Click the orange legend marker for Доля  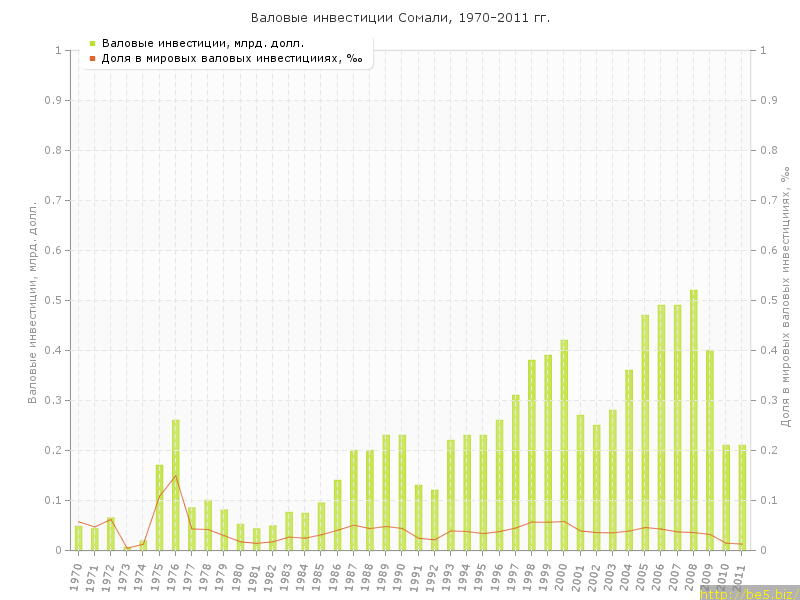point(92,58)
